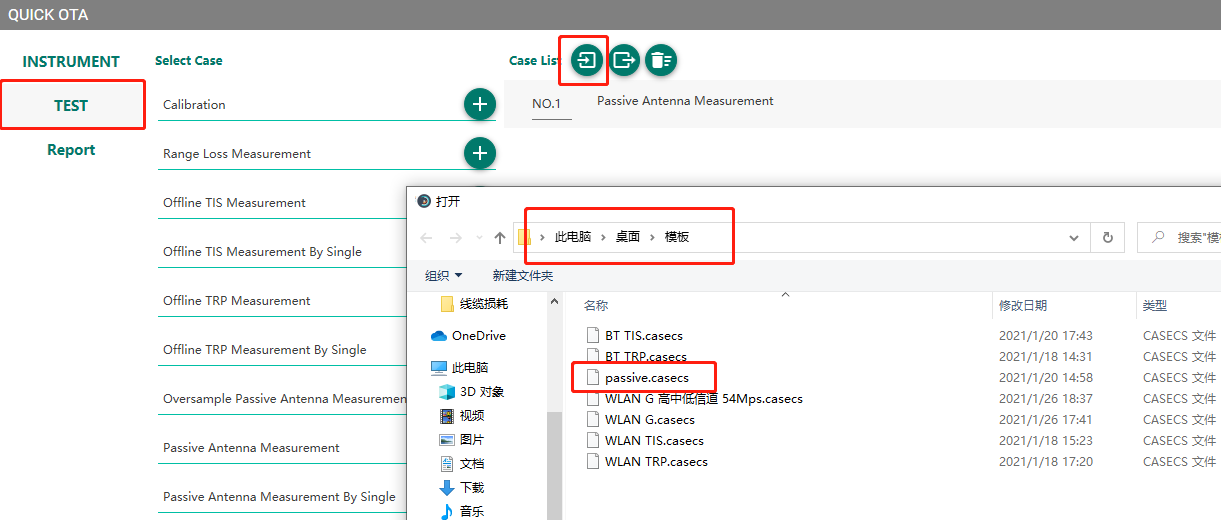Switch to the TEST tab

tap(71, 106)
